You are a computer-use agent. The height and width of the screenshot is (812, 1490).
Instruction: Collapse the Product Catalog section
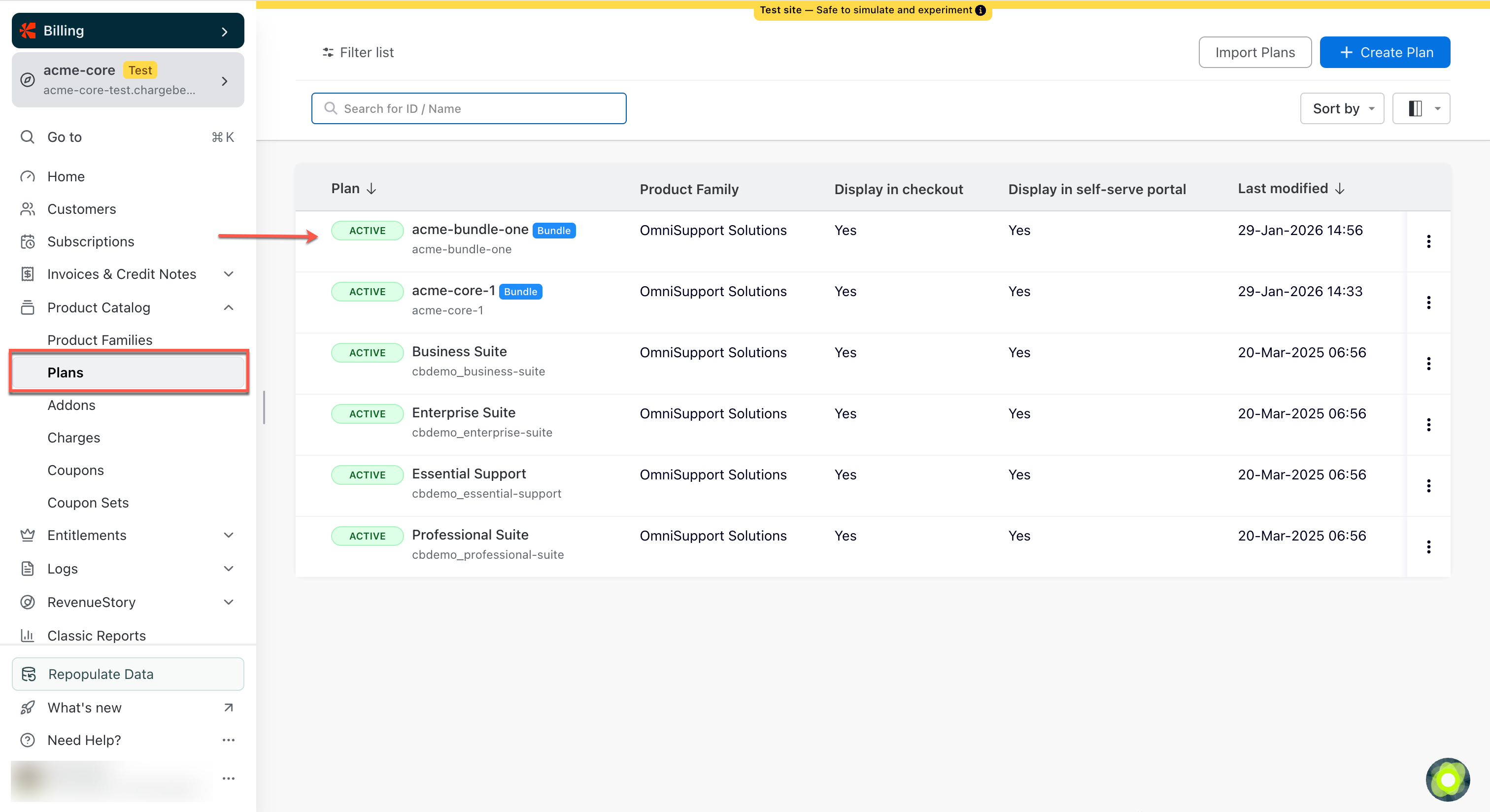tap(229, 307)
